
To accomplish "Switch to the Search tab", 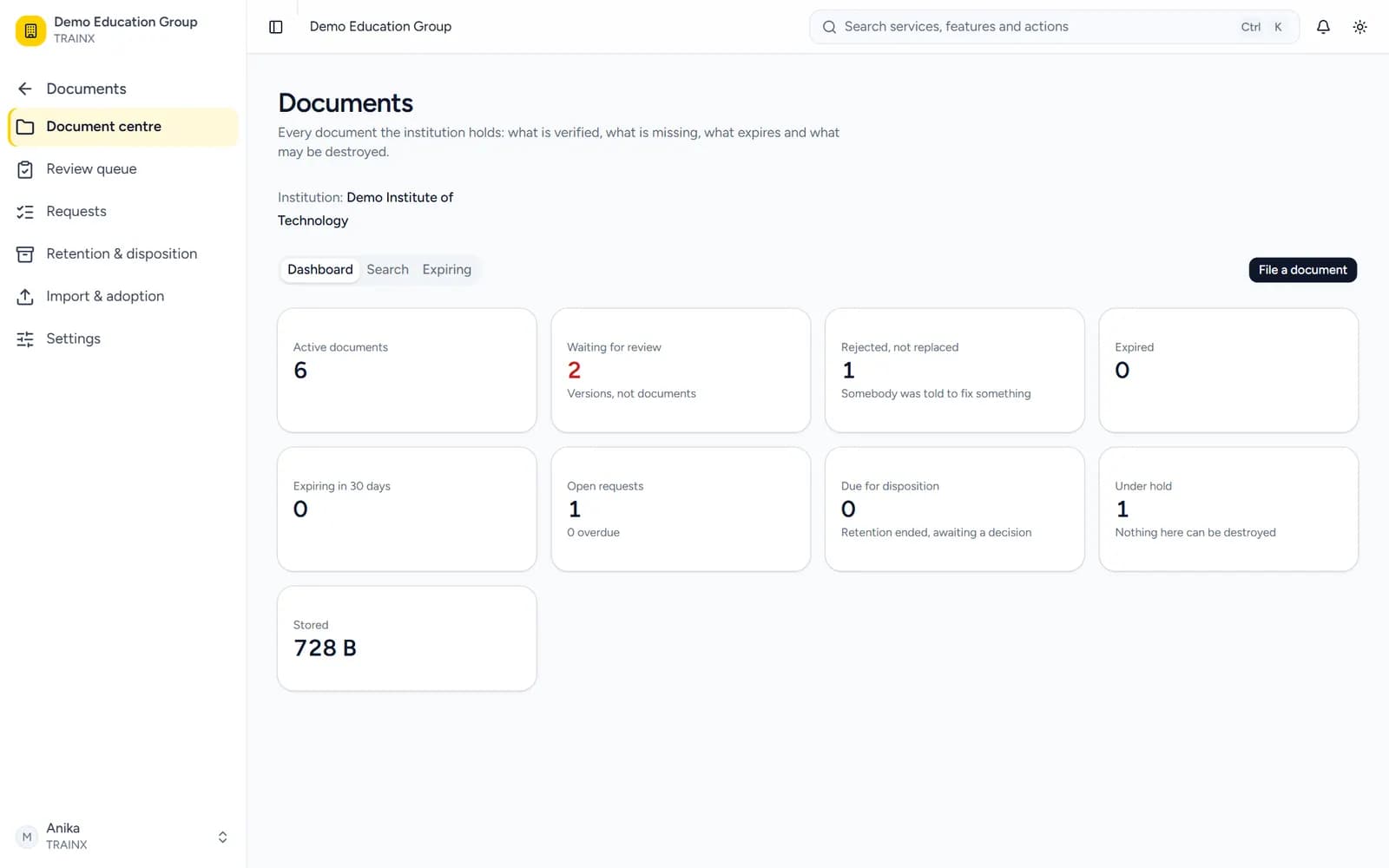I will 387,270.
